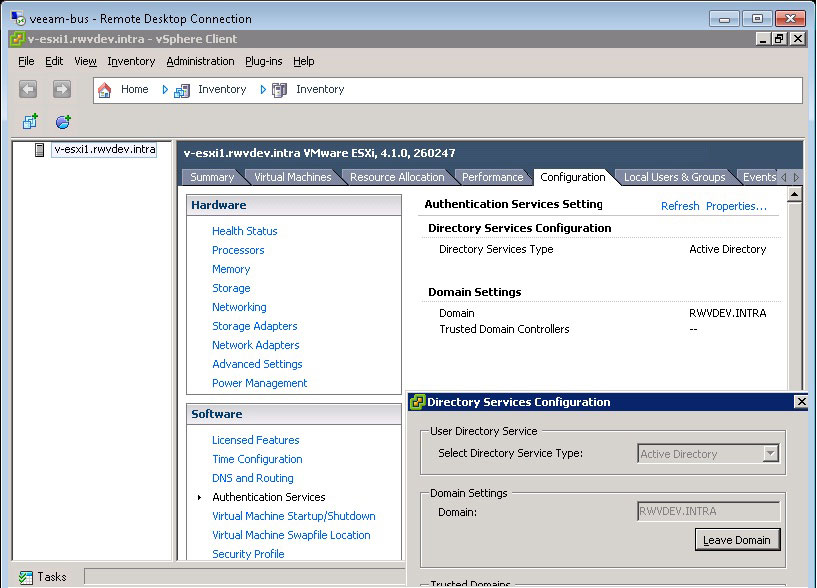The width and height of the screenshot is (817, 588).
Task: Select the v-esxi1.rwvdev.intra host icon
Action: click(x=40, y=150)
